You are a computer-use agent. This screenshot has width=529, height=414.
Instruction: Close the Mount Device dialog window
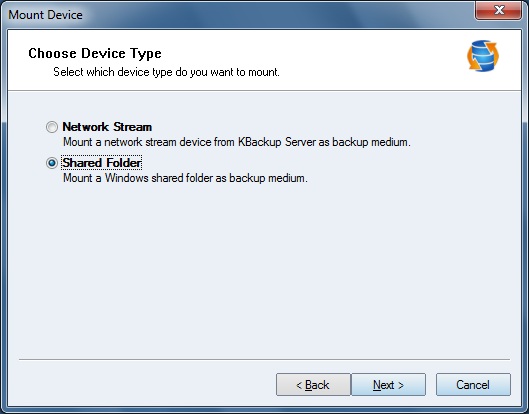coord(498,10)
